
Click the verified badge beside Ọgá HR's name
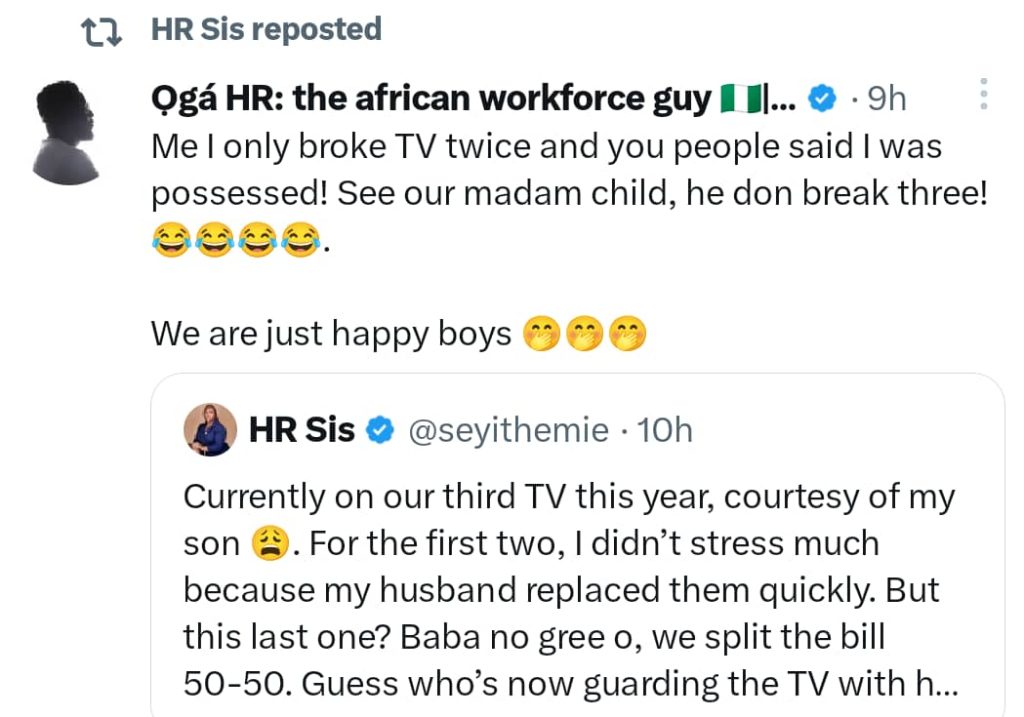click(822, 98)
